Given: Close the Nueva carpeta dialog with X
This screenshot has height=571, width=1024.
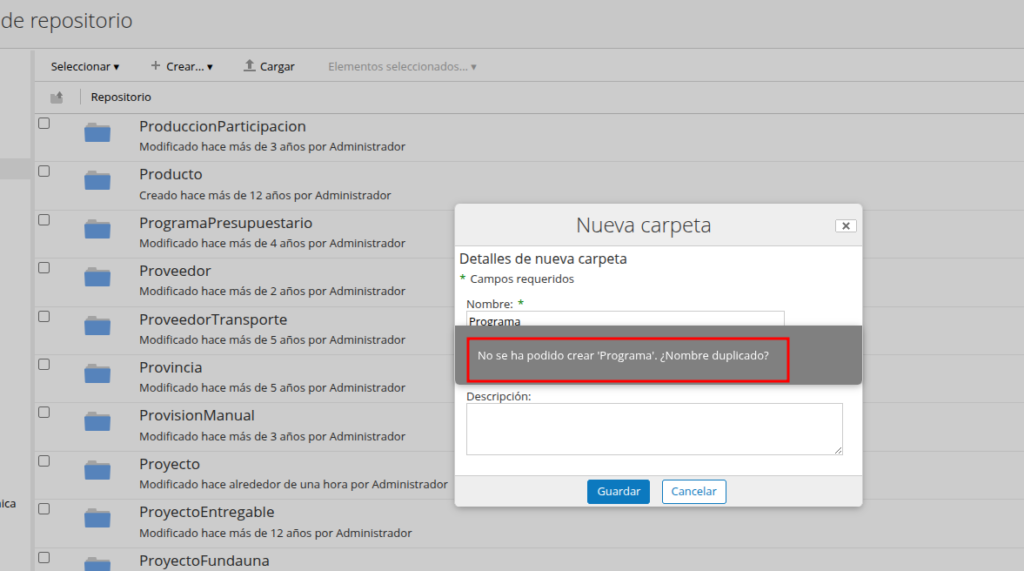Looking at the screenshot, I should 845,226.
